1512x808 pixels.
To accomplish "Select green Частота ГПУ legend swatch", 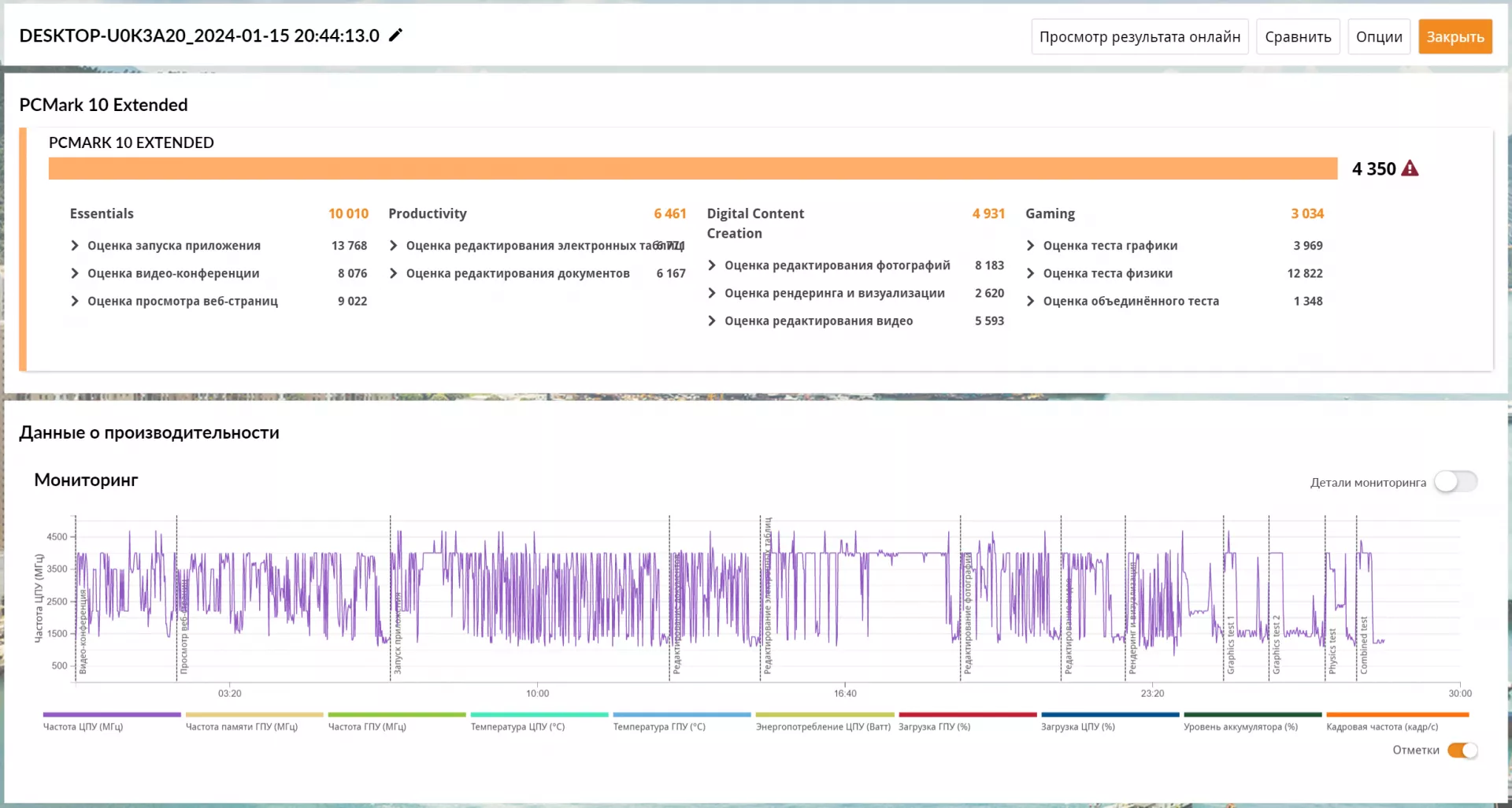I will click(x=397, y=715).
